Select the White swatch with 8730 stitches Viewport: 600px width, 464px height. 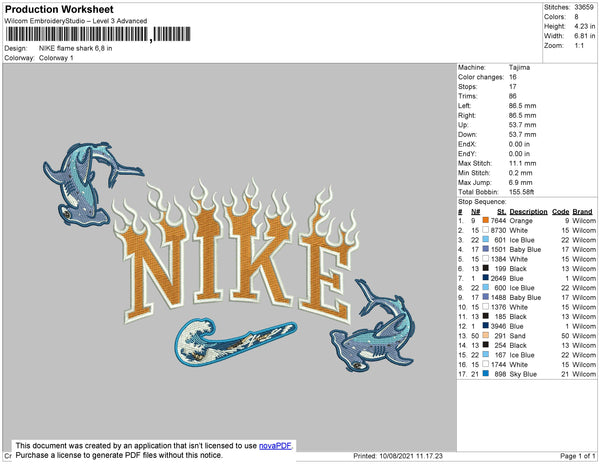tap(486, 230)
